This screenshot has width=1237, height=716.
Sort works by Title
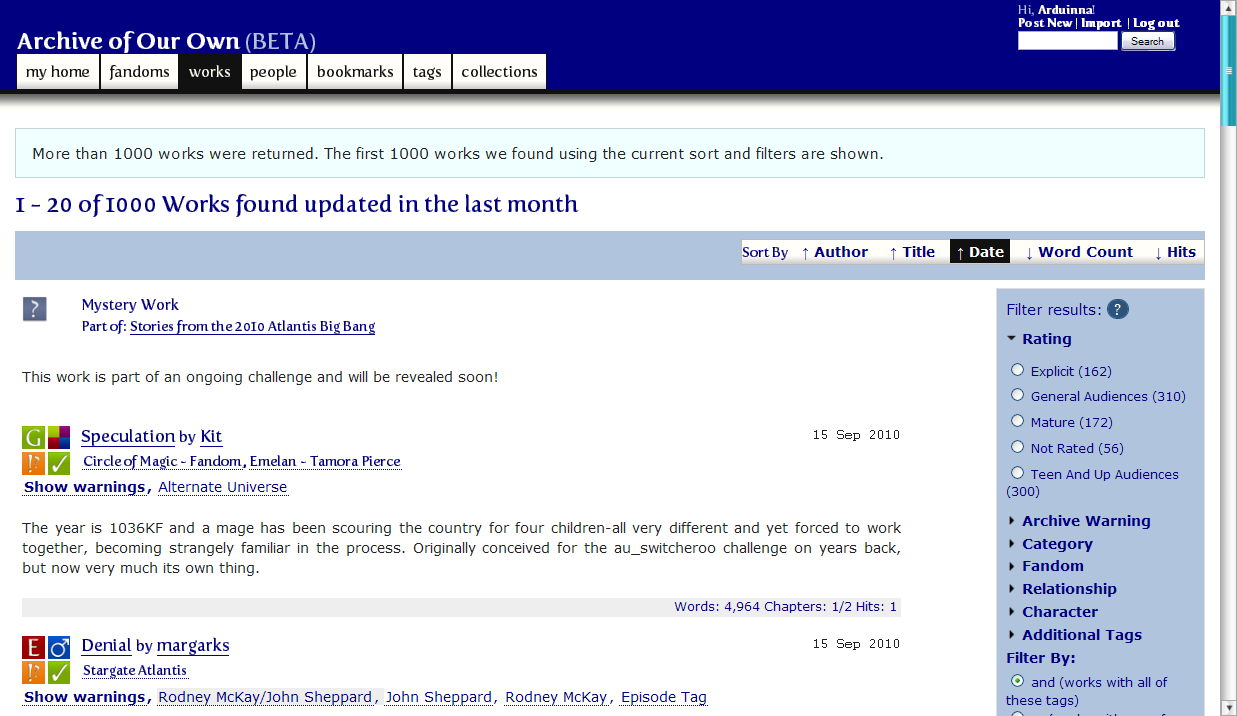912,252
